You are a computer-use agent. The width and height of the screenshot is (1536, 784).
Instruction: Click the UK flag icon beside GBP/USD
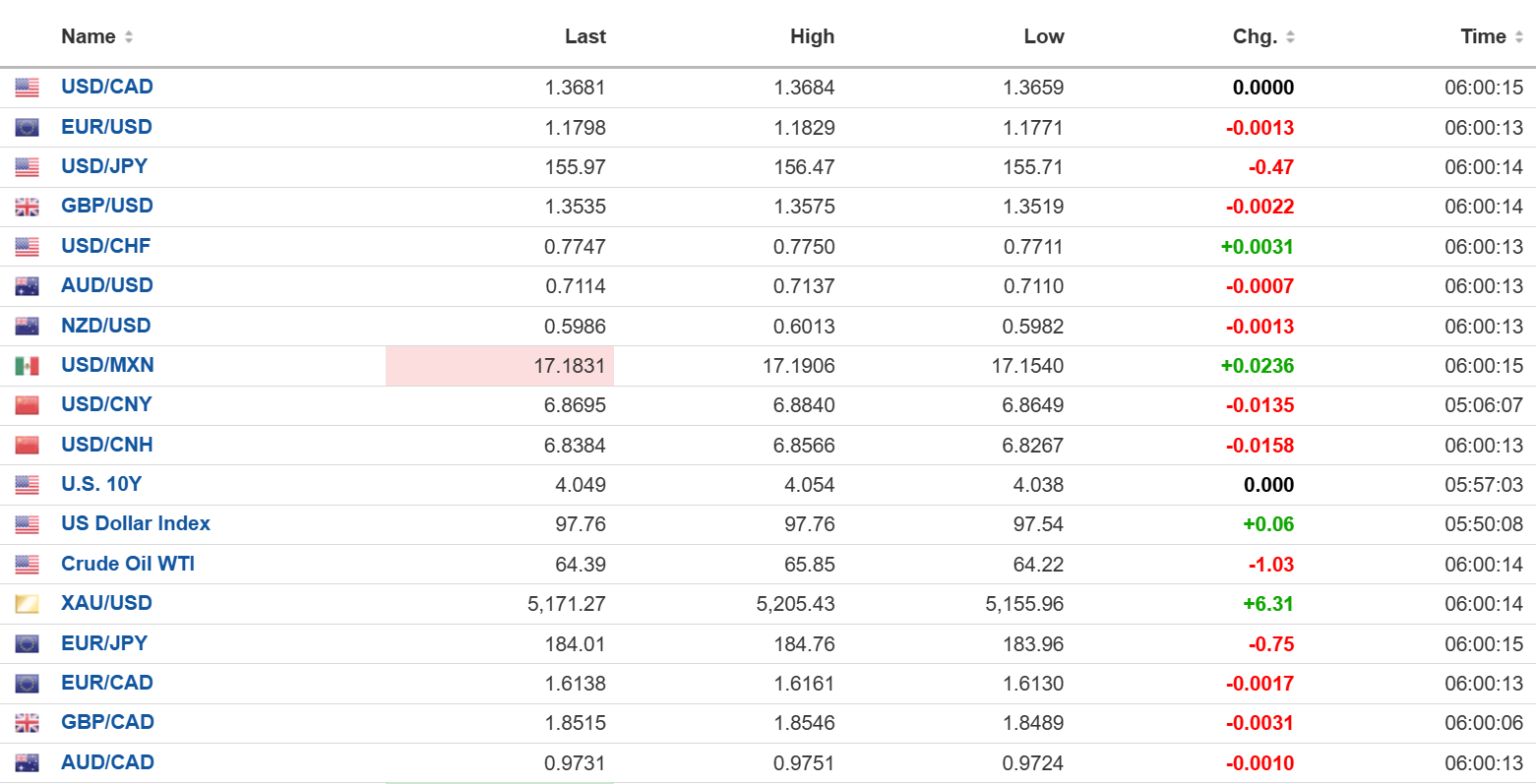pos(27,207)
